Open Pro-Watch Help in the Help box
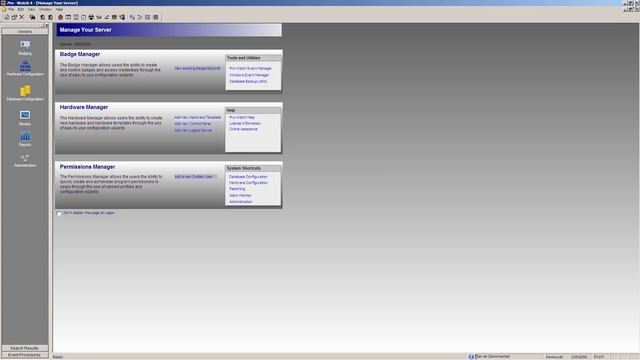Viewport: 640px width, 360px height. [242, 117]
